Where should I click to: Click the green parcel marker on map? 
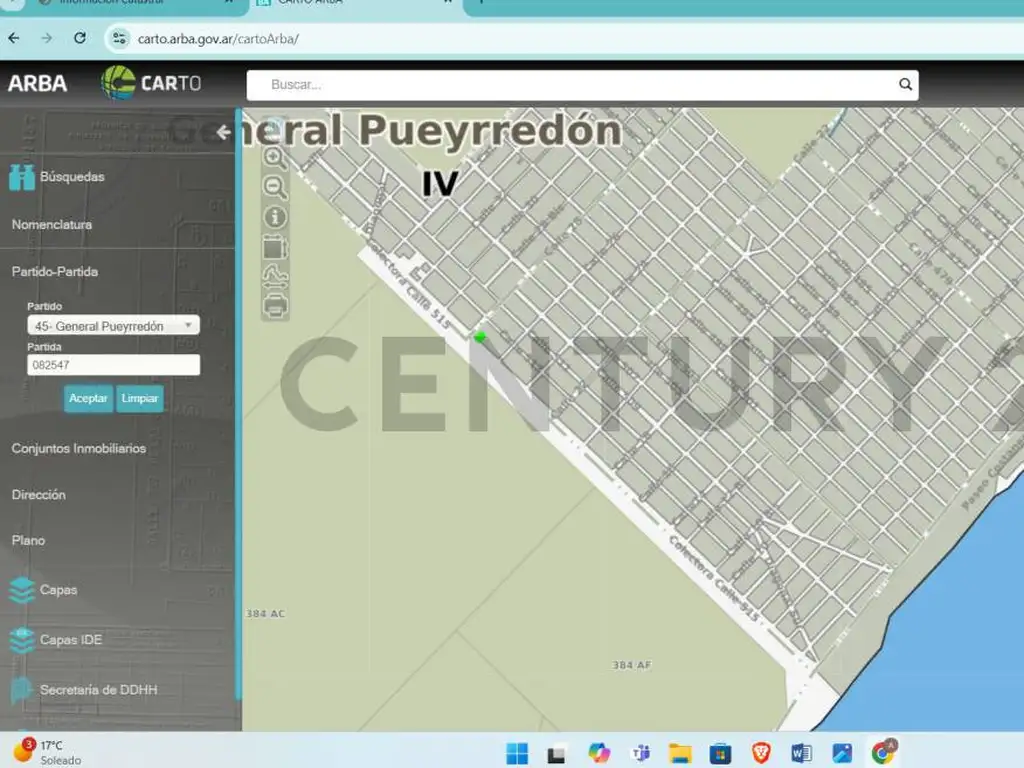(x=480, y=337)
